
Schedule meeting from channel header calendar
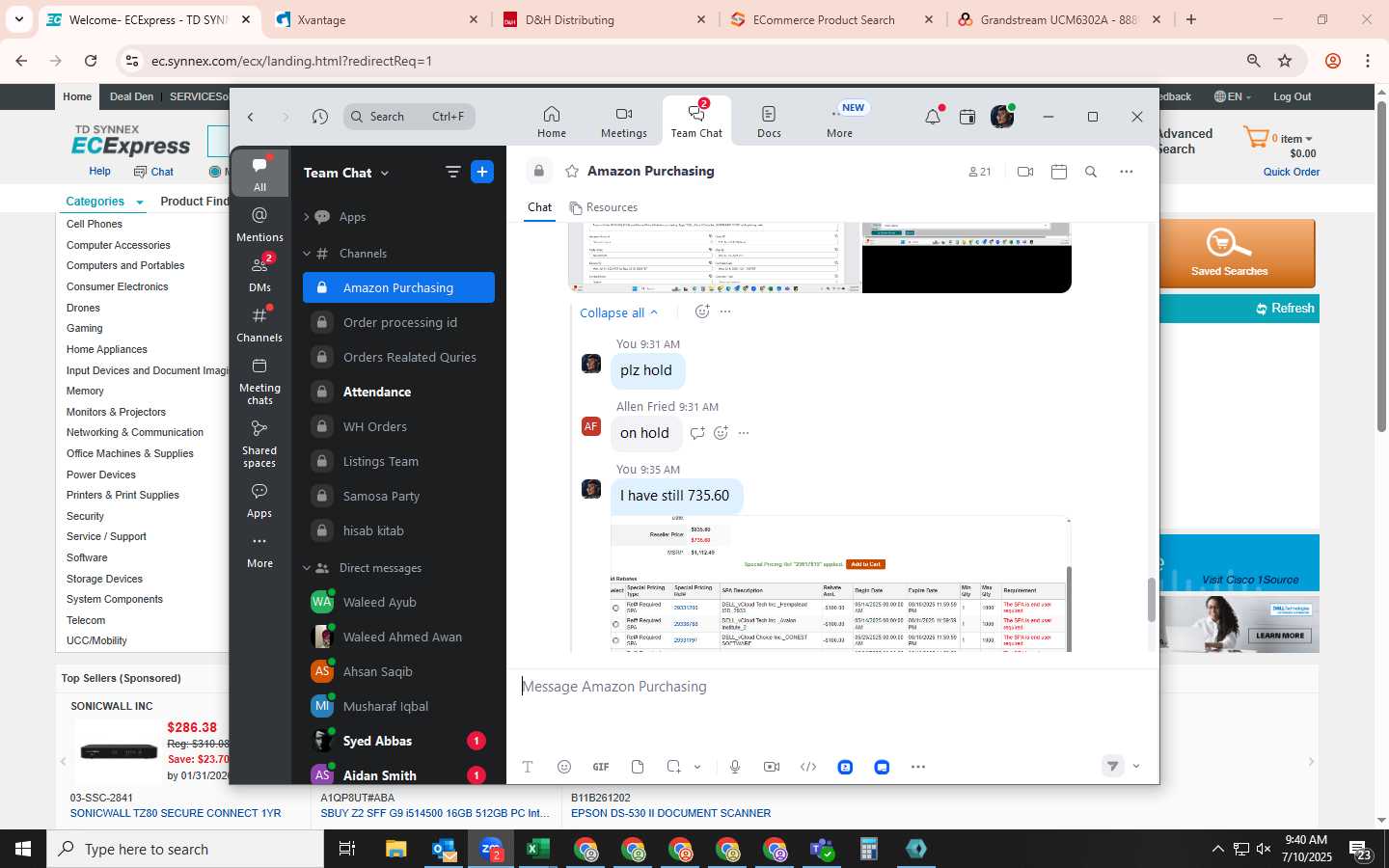[x=1058, y=172]
